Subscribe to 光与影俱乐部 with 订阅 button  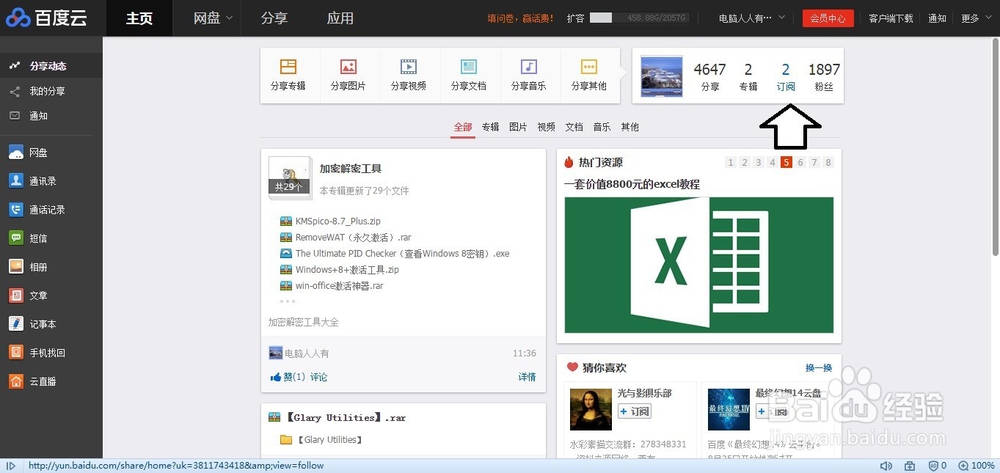point(635,412)
